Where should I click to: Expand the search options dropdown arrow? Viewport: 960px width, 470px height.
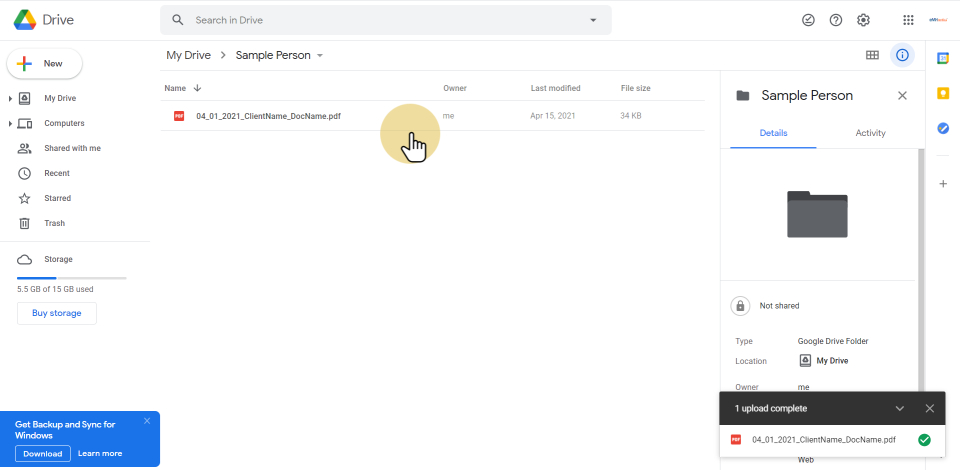coord(593,20)
